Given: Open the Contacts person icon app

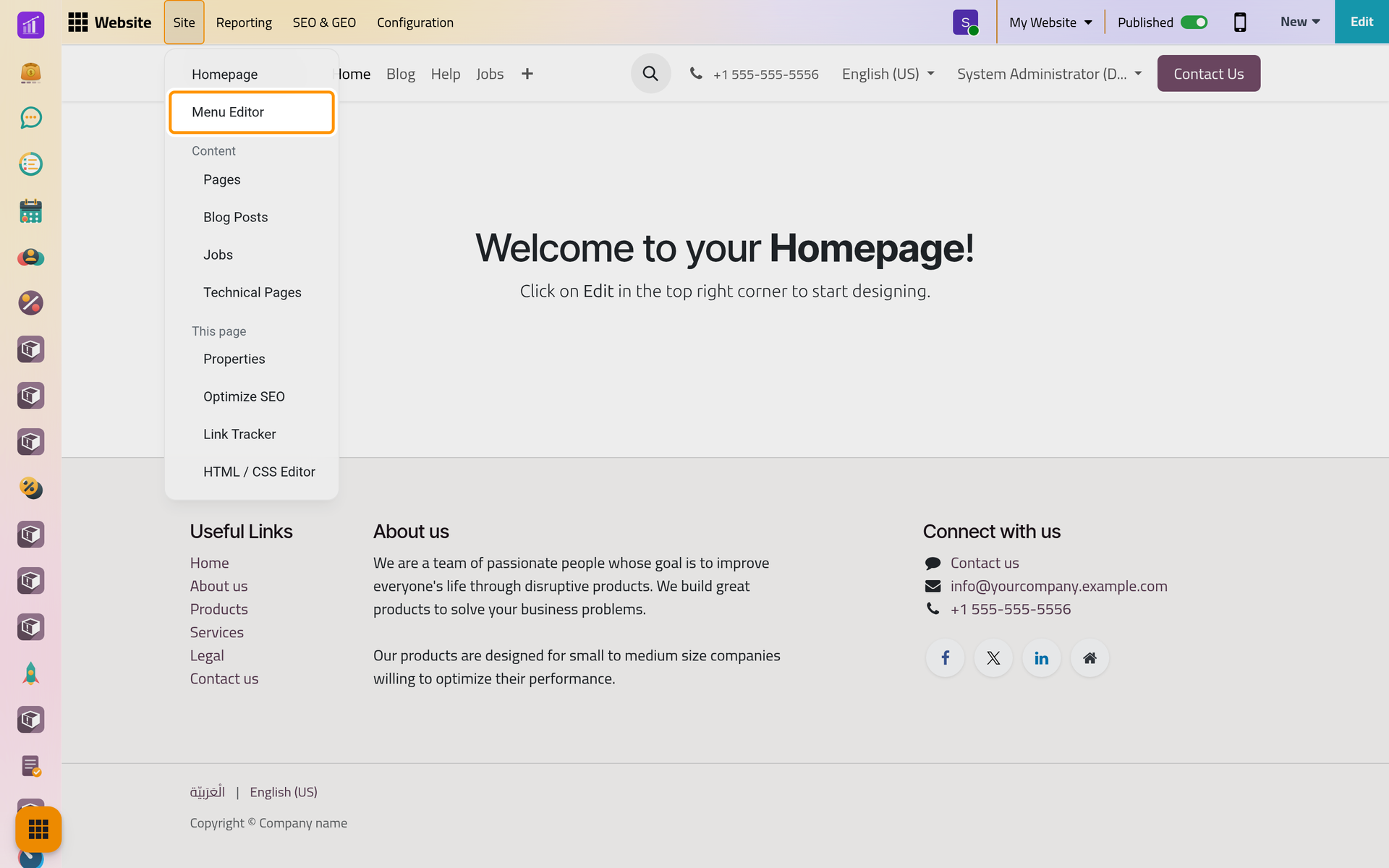Looking at the screenshot, I should coord(30,257).
